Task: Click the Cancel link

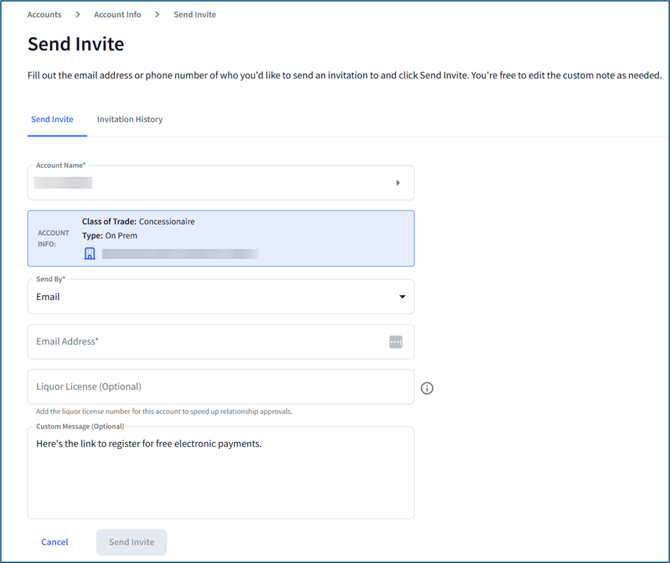Action: point(55,542)
